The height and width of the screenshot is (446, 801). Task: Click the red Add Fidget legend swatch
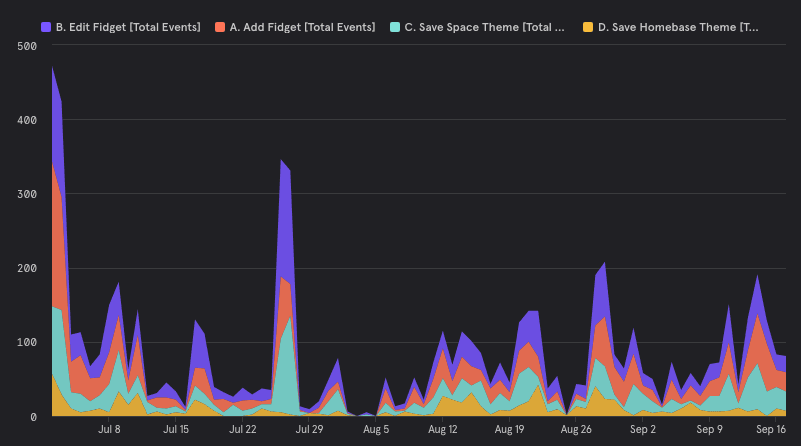[x=219, y=27]
